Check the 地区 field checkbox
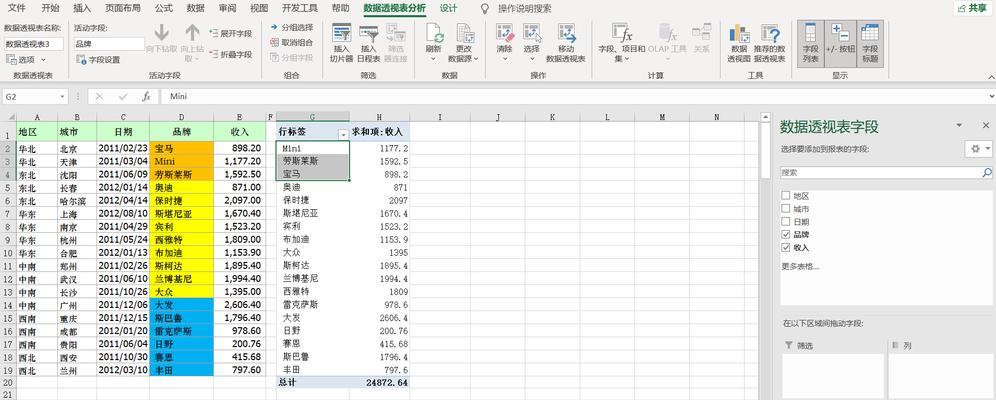This screenshot has height=400, width=996. (786, 196)
